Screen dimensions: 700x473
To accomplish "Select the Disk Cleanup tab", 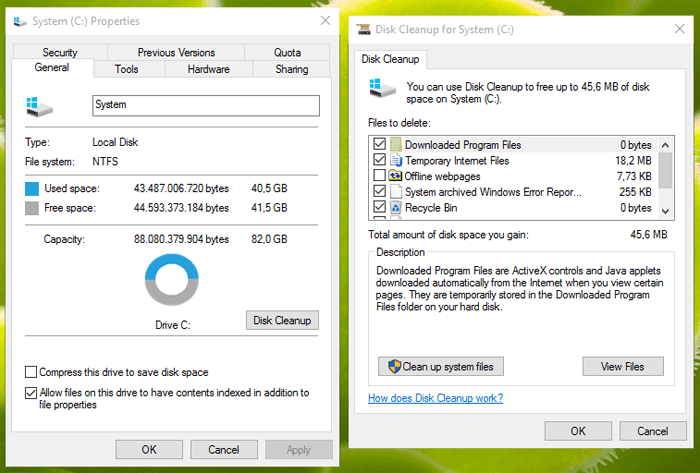I will point(390,59).
